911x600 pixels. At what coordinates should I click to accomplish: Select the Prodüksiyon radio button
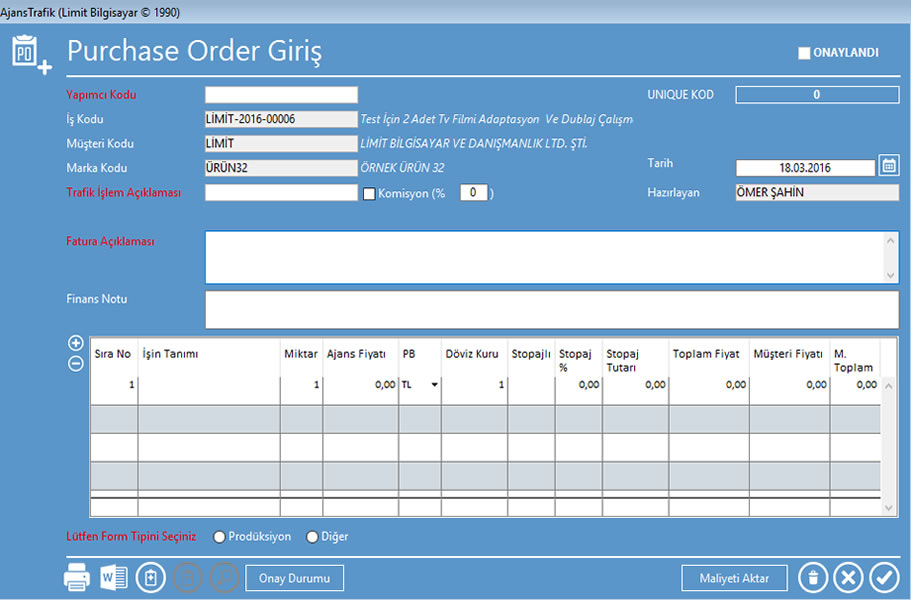pyautogui.click(x=220, y=537)
